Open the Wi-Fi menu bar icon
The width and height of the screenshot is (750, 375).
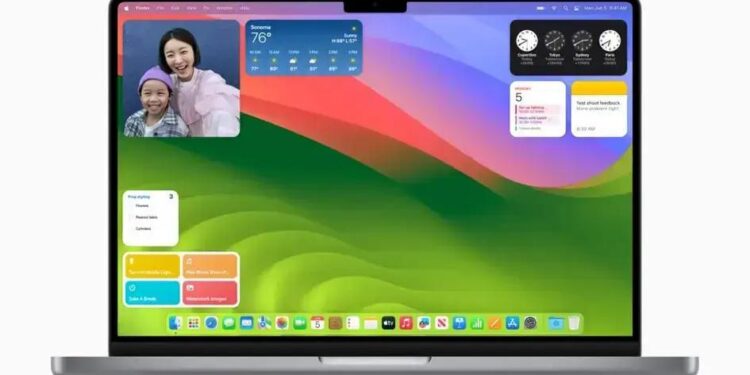pos(554,8)
